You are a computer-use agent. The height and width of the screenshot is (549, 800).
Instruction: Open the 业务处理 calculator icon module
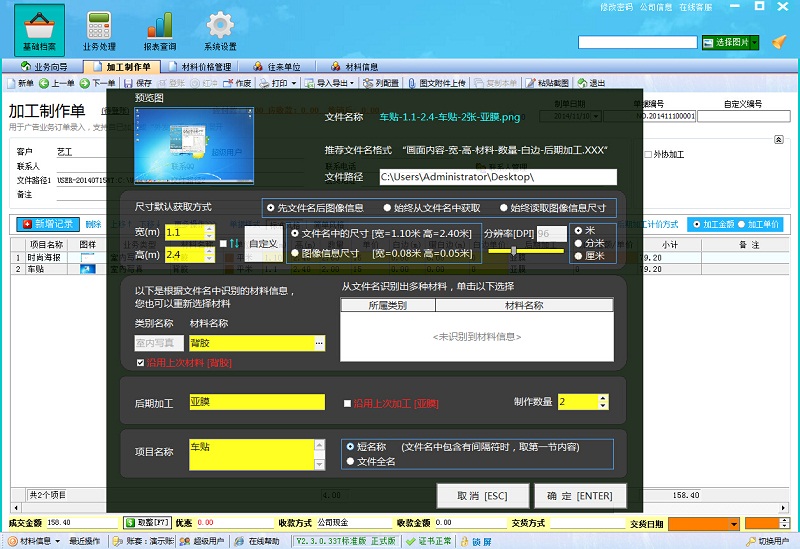tap(99, 30)
